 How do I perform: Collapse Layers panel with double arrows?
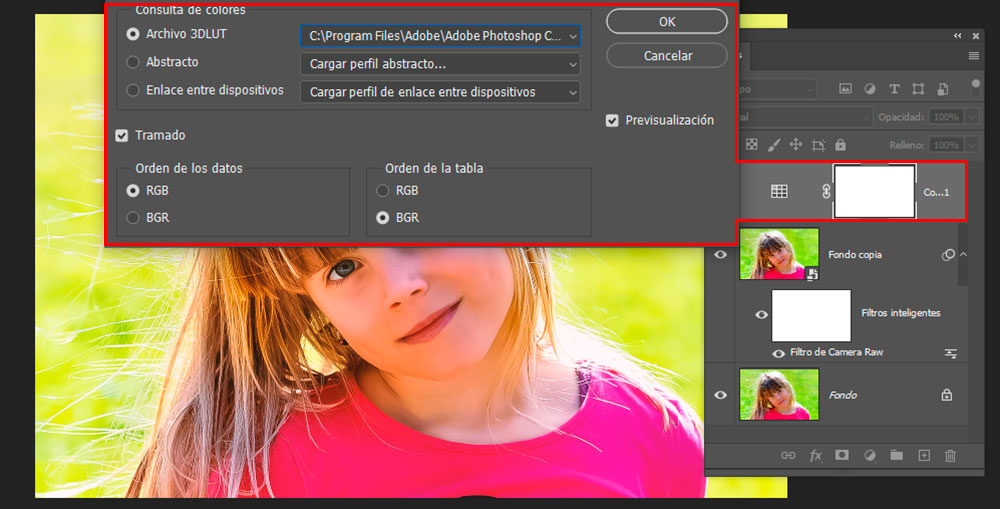[957, 36]
